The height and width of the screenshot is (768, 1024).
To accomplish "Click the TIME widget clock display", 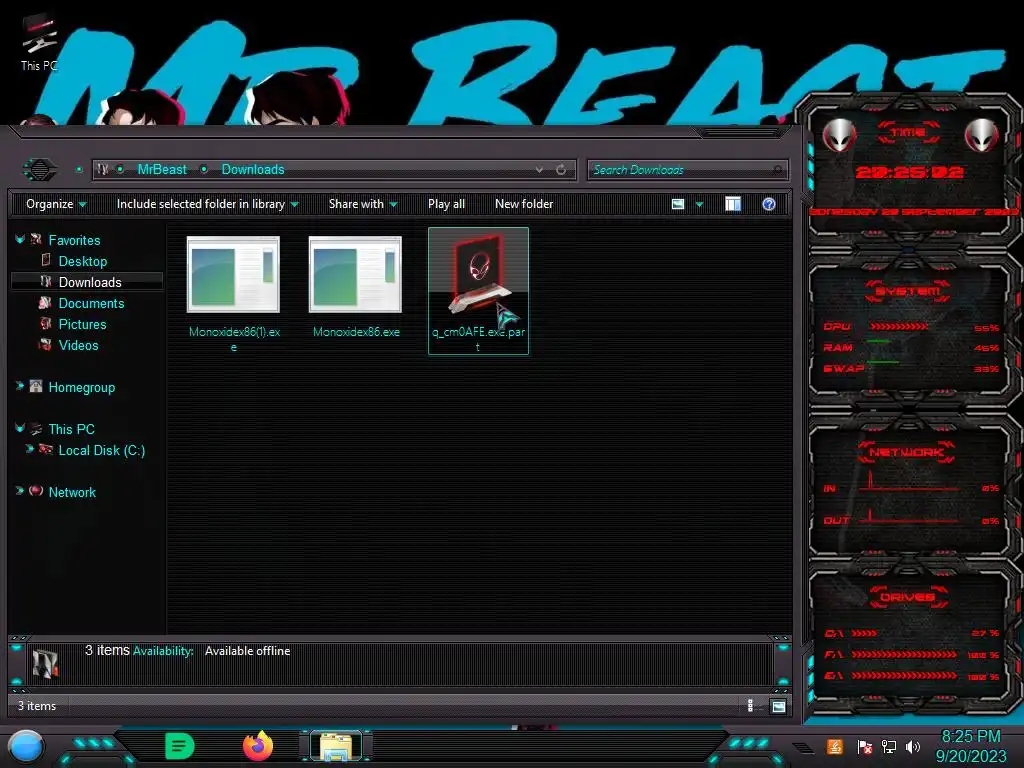I will coord(909,172).
